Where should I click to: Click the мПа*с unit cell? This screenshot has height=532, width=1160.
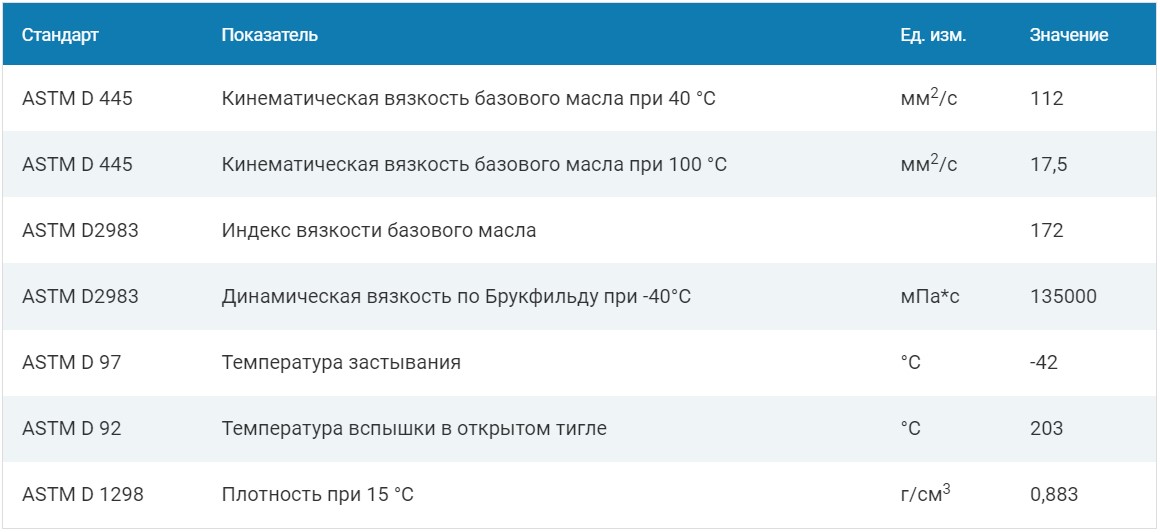[x=930, y=297]
